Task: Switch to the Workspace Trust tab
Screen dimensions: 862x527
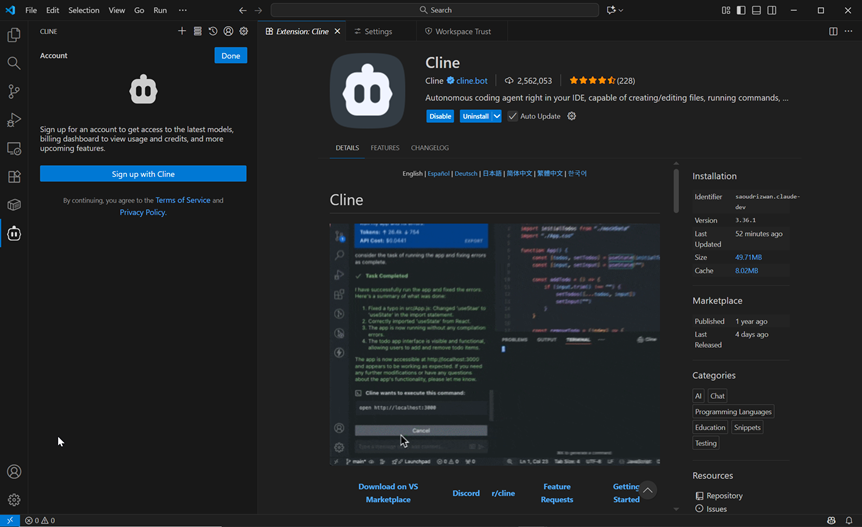Action: [x=462, y=31]
